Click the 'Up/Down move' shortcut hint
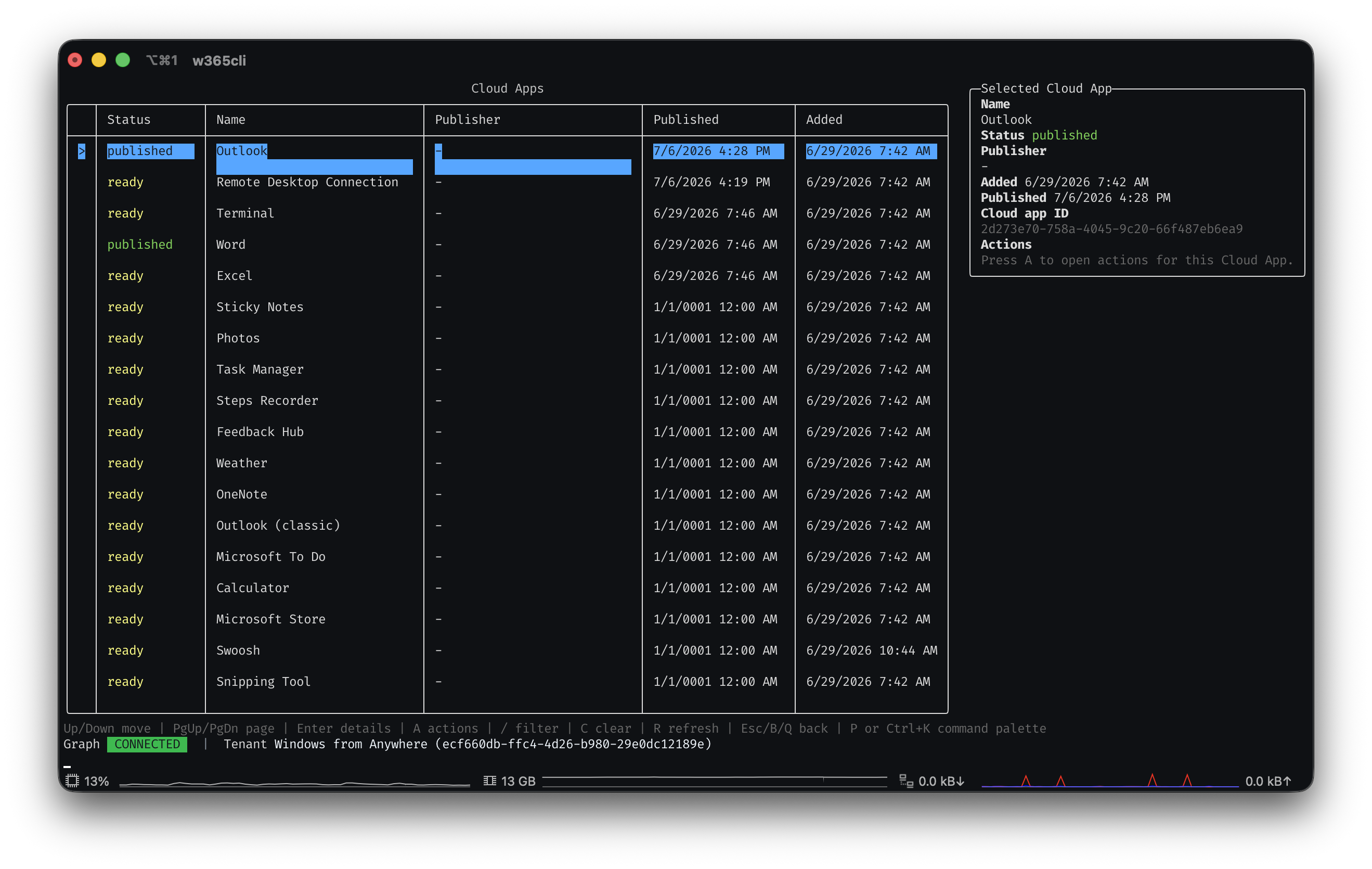1372x869 pixels. (107, 729)
